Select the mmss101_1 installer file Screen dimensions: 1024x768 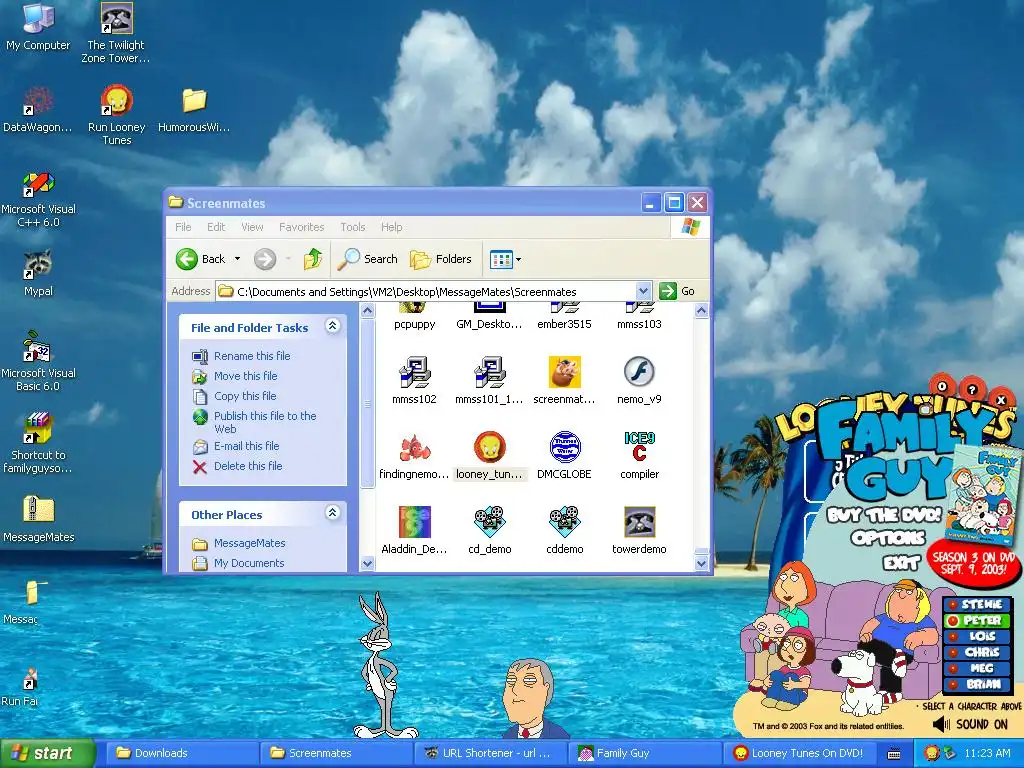[x=489, y=381]
